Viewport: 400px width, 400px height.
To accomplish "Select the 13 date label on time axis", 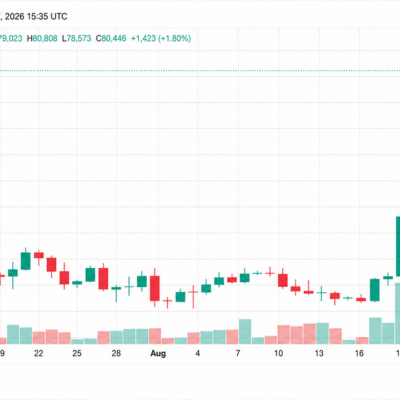I will coord(319,353).
